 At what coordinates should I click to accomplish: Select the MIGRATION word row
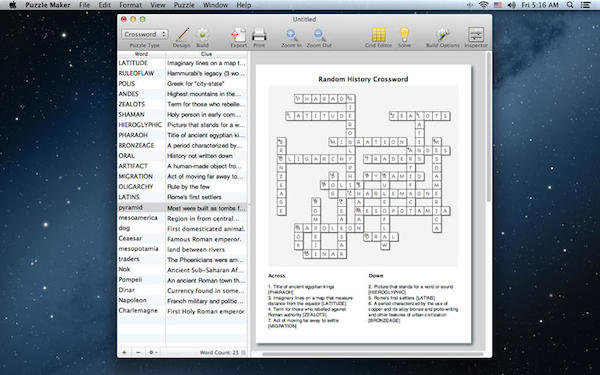click(182, 176)
